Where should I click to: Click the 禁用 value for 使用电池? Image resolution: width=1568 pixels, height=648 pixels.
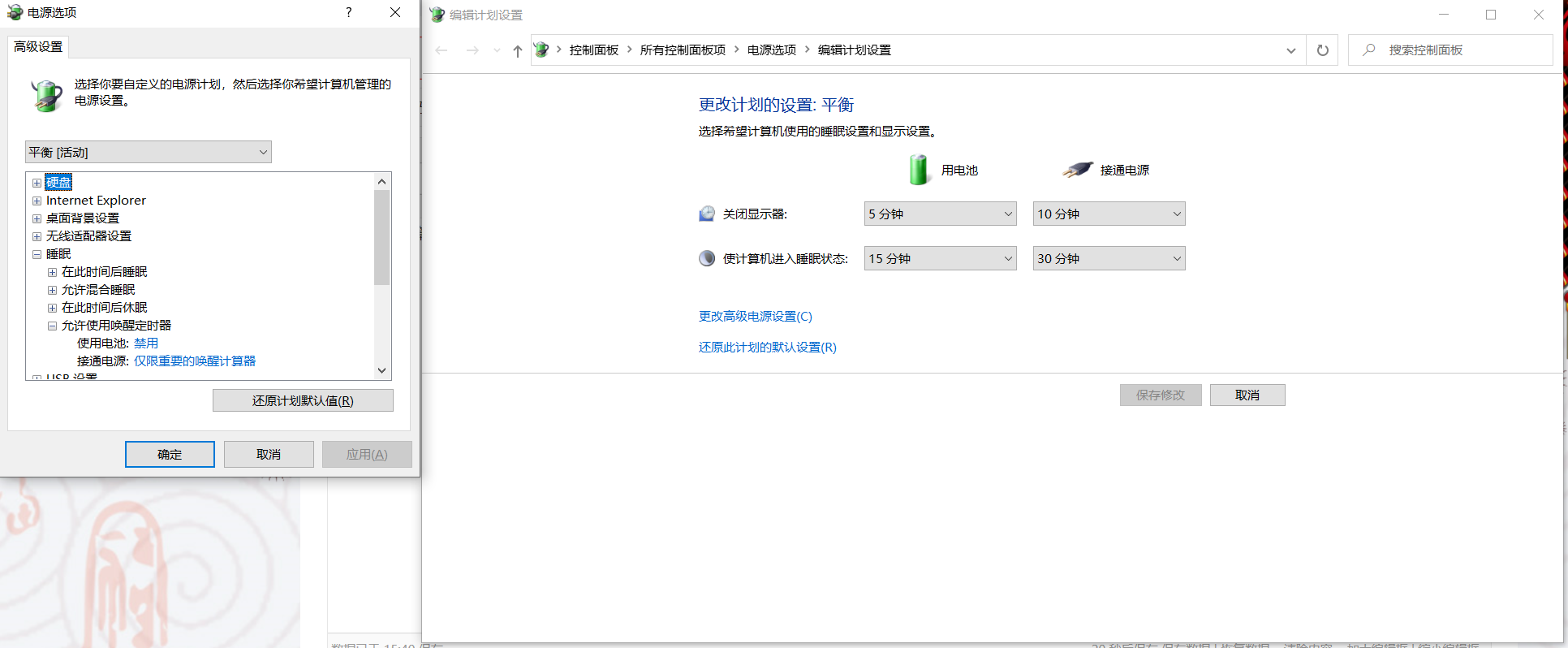146,343
